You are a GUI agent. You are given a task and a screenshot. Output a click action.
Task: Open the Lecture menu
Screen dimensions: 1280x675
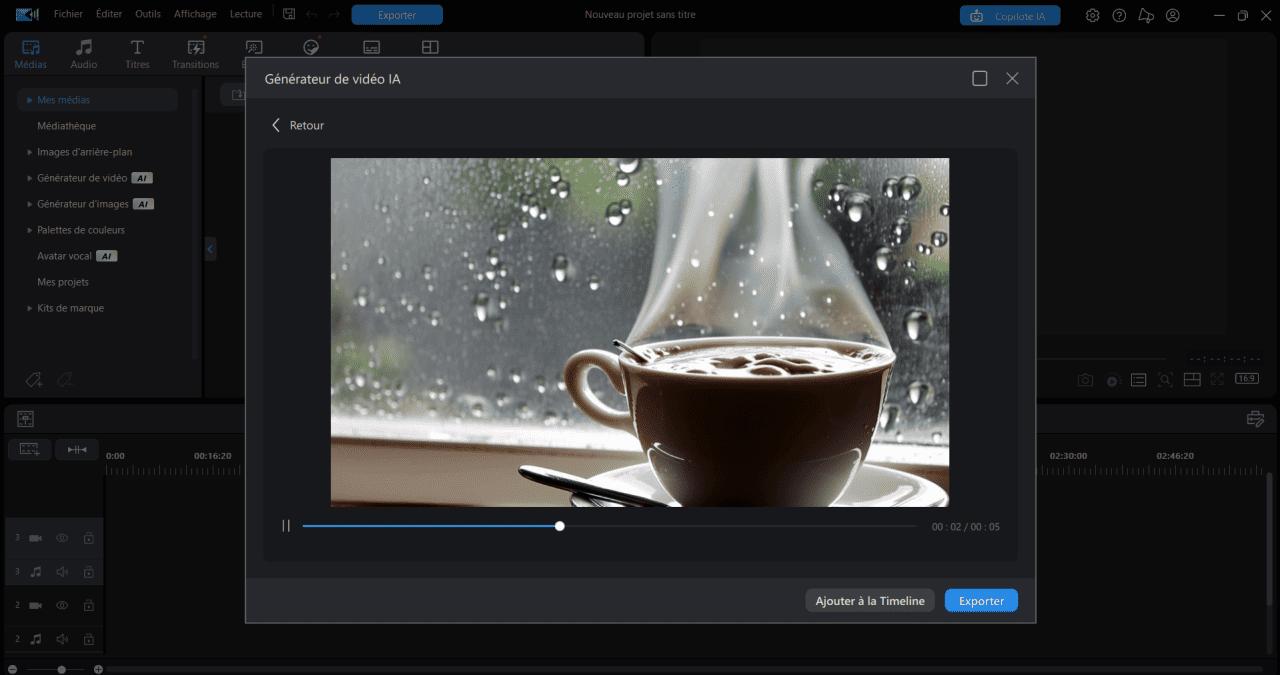246,14
